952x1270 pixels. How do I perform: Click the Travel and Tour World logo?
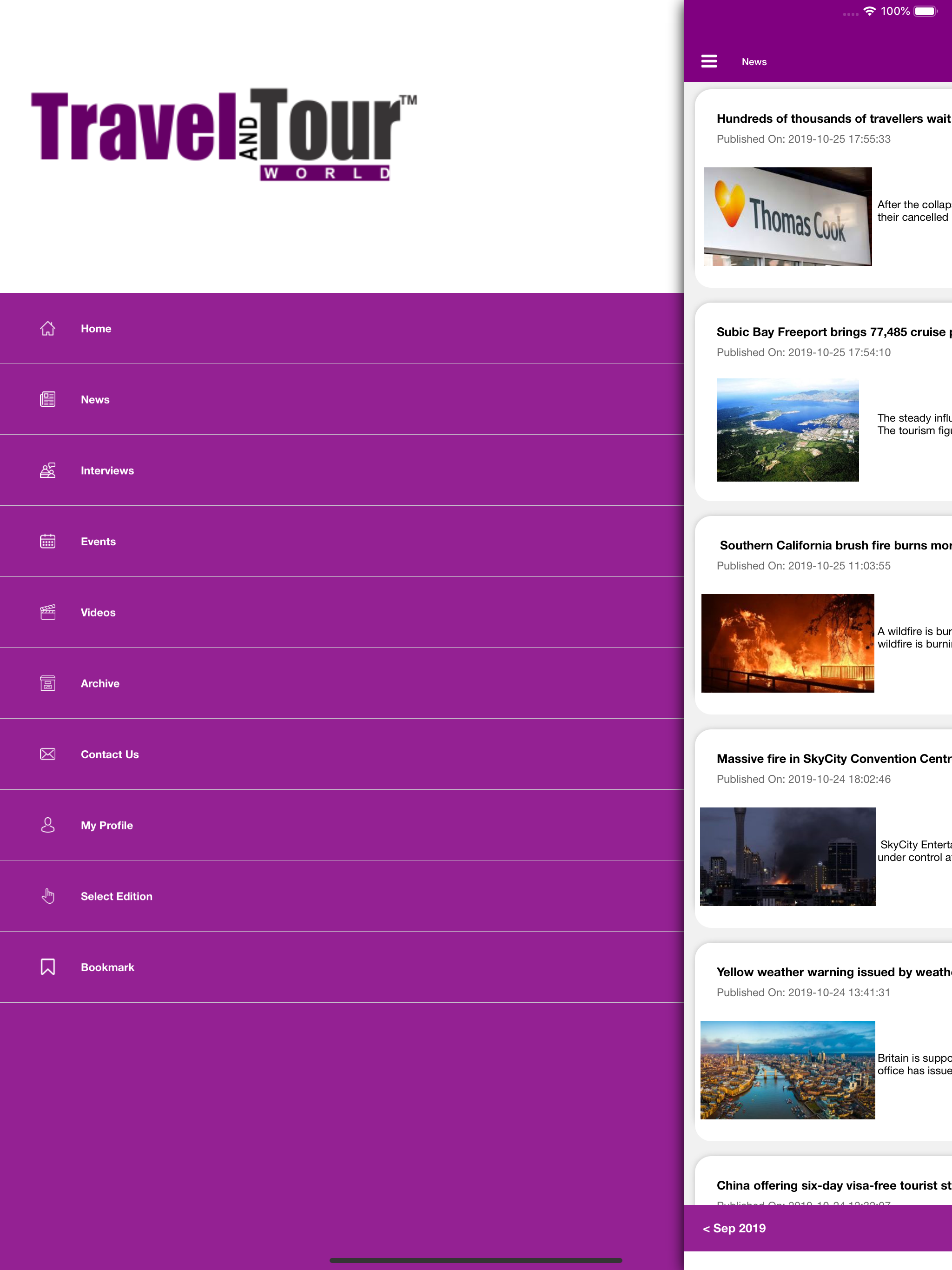tap(224, 135)
